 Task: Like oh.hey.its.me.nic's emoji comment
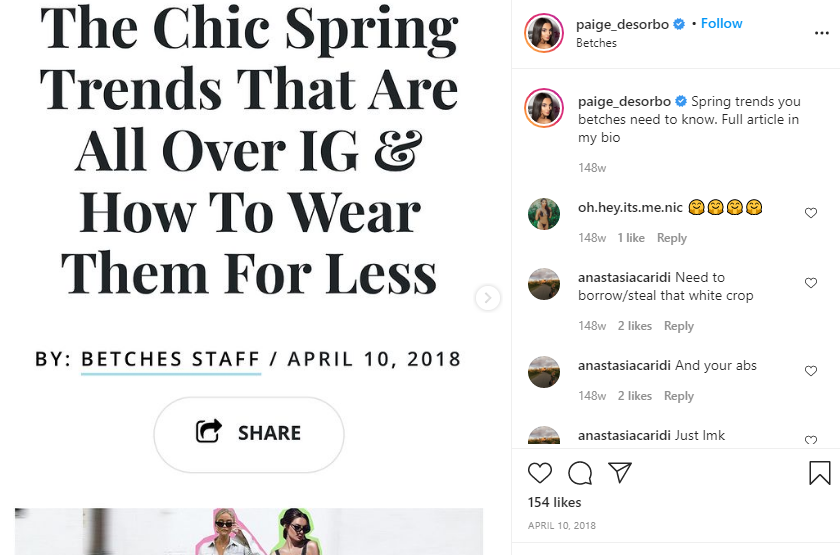click(811, 213)
